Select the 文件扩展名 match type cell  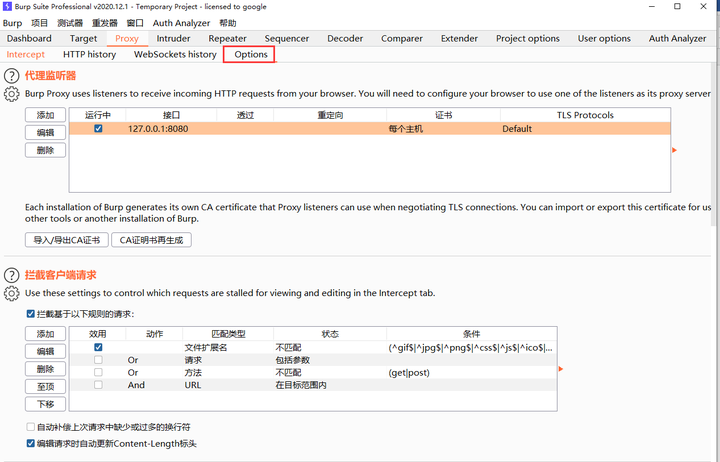pyautogui.click(x=228, y=348)
